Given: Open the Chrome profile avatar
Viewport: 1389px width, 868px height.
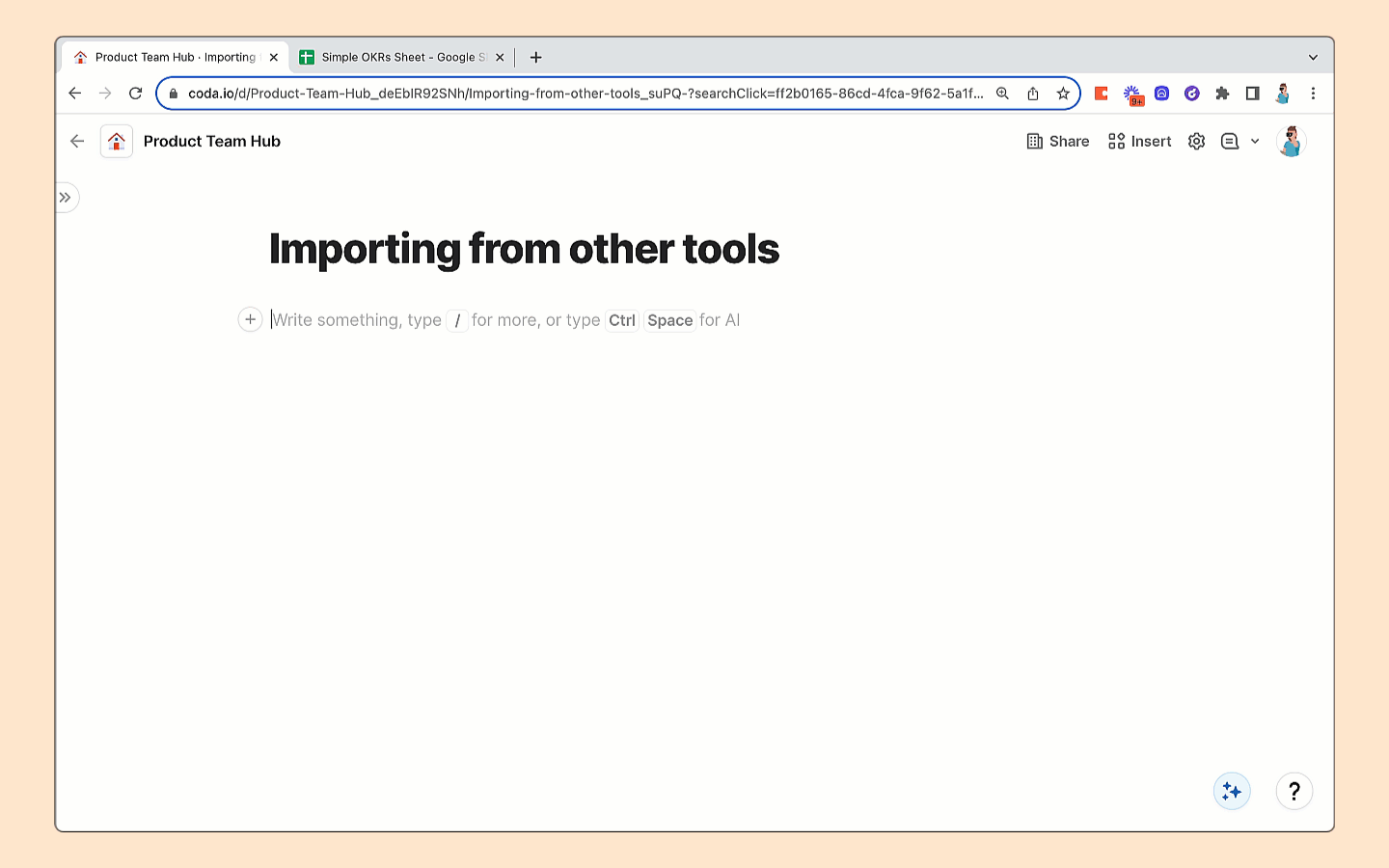Looking at the screenshot, I should coord(1283,94).
